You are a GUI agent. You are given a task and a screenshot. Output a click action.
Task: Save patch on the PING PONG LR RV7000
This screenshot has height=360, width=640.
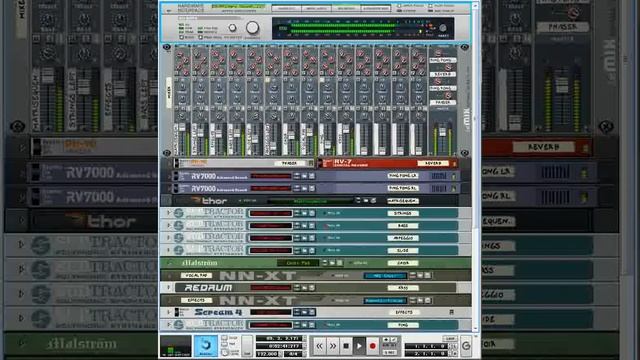pyautogui.click(x=311, y=176)
